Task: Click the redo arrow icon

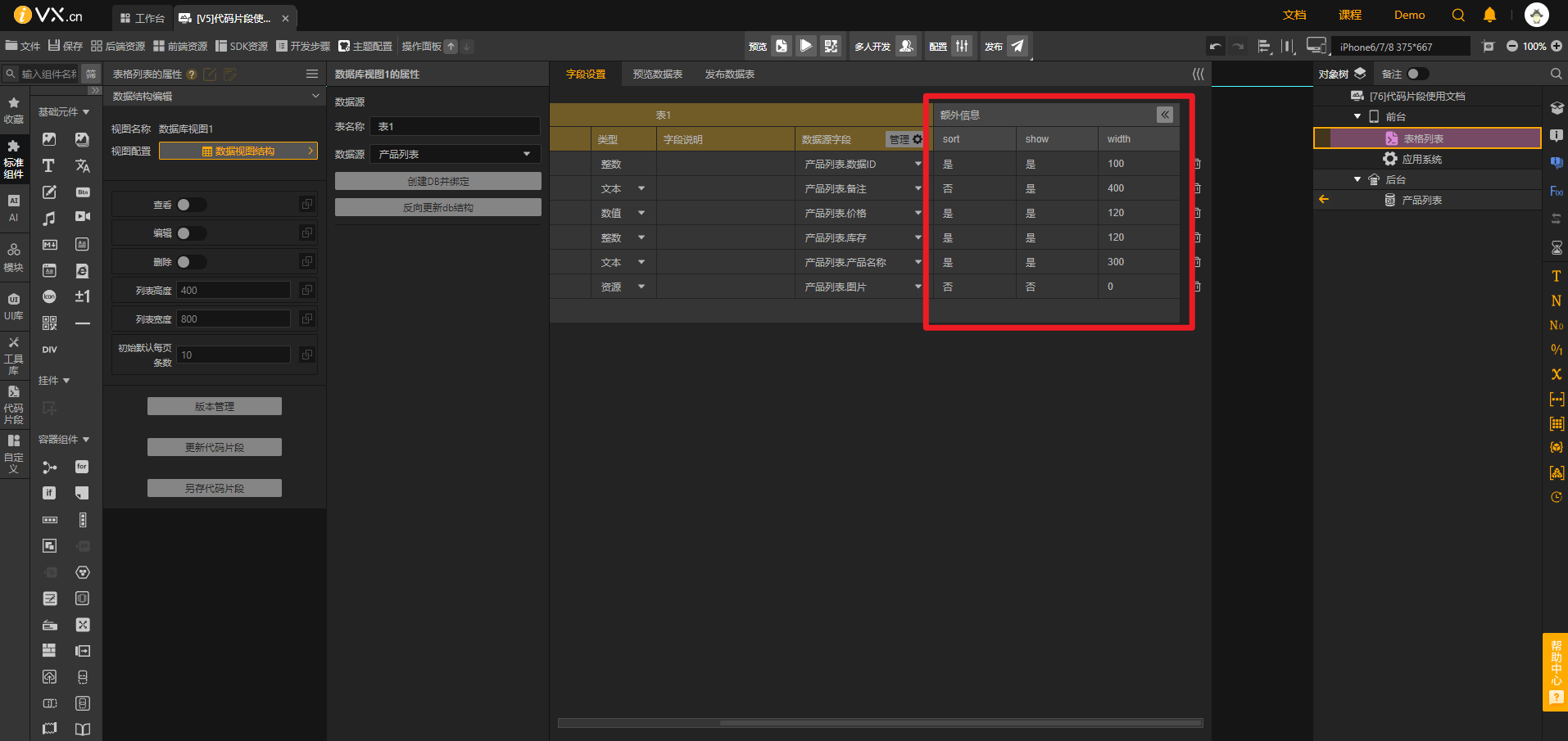Action: (1238, 47)
